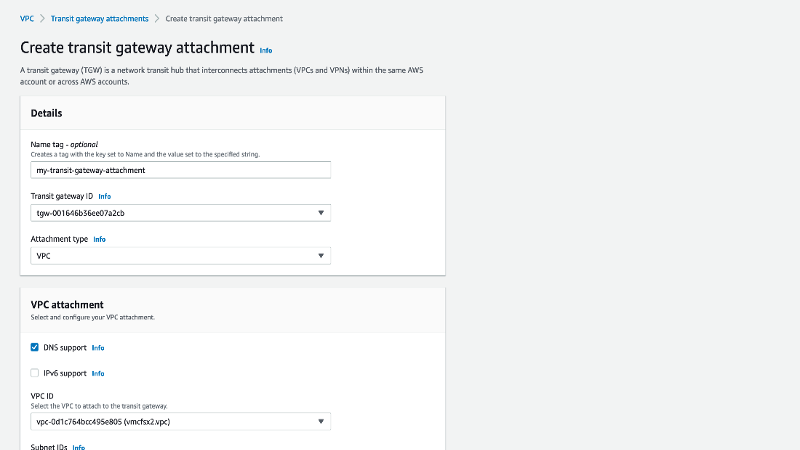Open Info link next to DNS support
The height and width of the screenshot is (450, 800).
pyautogui.click(x=98, y=348)
